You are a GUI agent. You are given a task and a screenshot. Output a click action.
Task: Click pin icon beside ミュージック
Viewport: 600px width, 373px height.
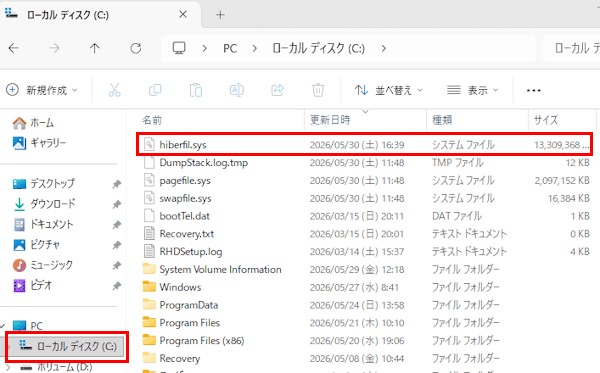point(117,265)
